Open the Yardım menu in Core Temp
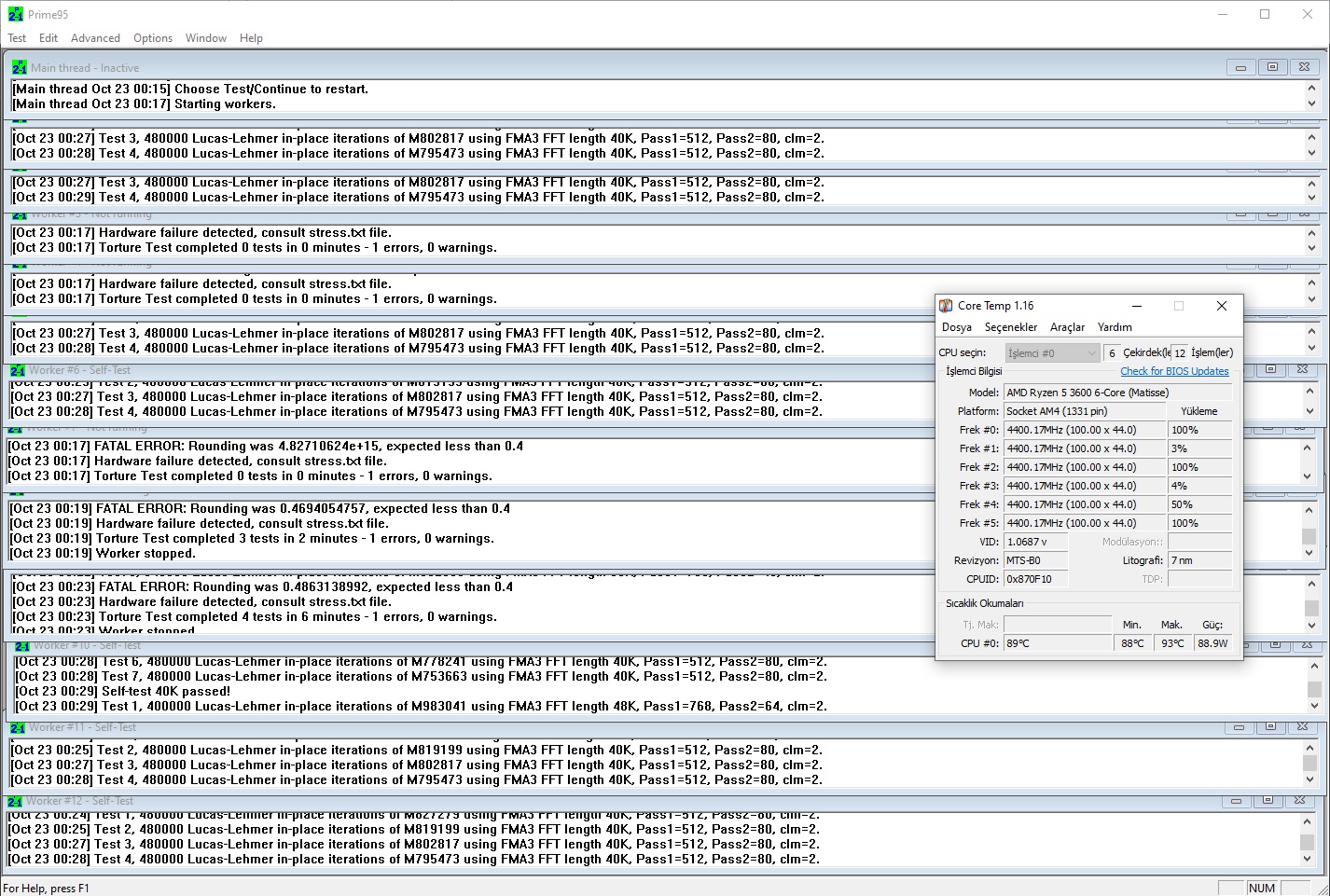Screen dimensions: 1330x896 tap(1115, 327)
